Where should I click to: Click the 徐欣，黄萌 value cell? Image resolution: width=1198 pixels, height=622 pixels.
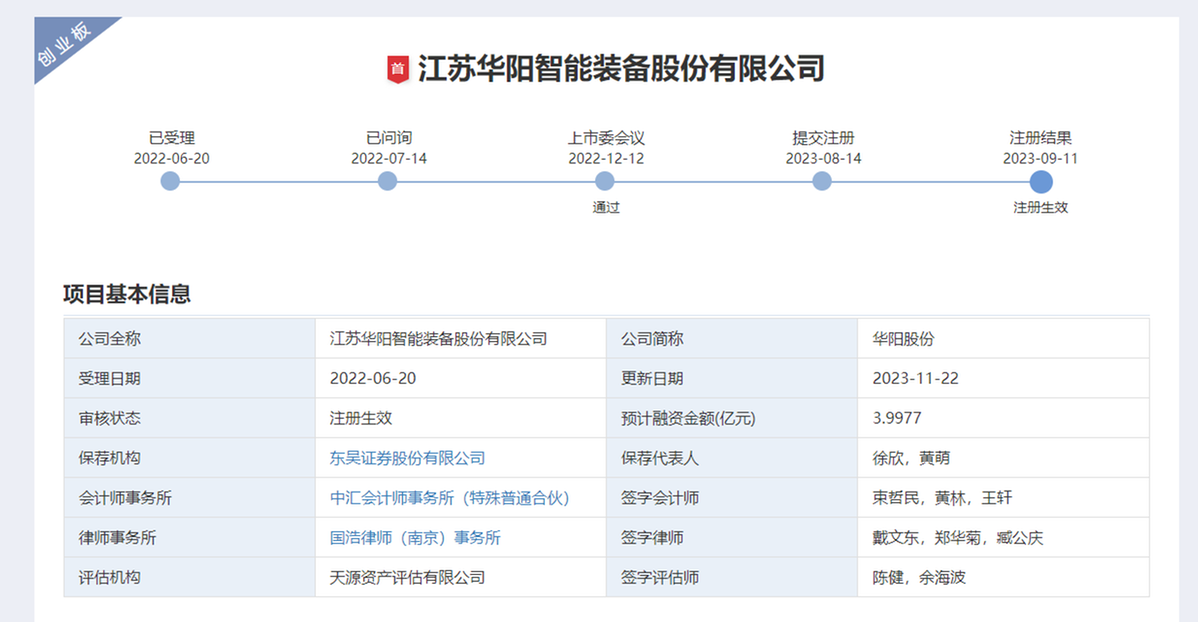(x=1003, y=458)
